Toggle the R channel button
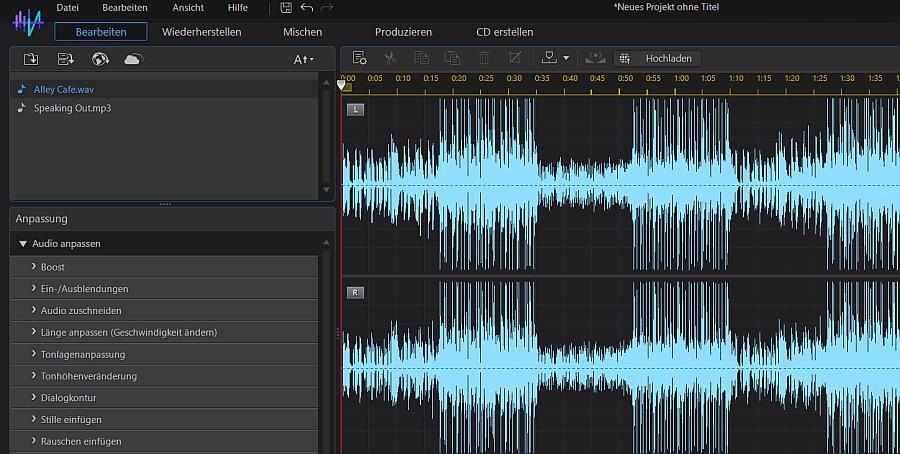Image resolution: width=900 pixels, height=454 pixels. (355, 292)
